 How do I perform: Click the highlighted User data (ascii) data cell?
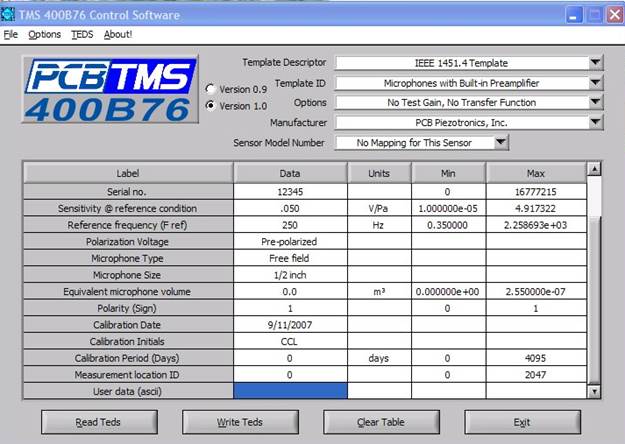[x=290, y=391]
